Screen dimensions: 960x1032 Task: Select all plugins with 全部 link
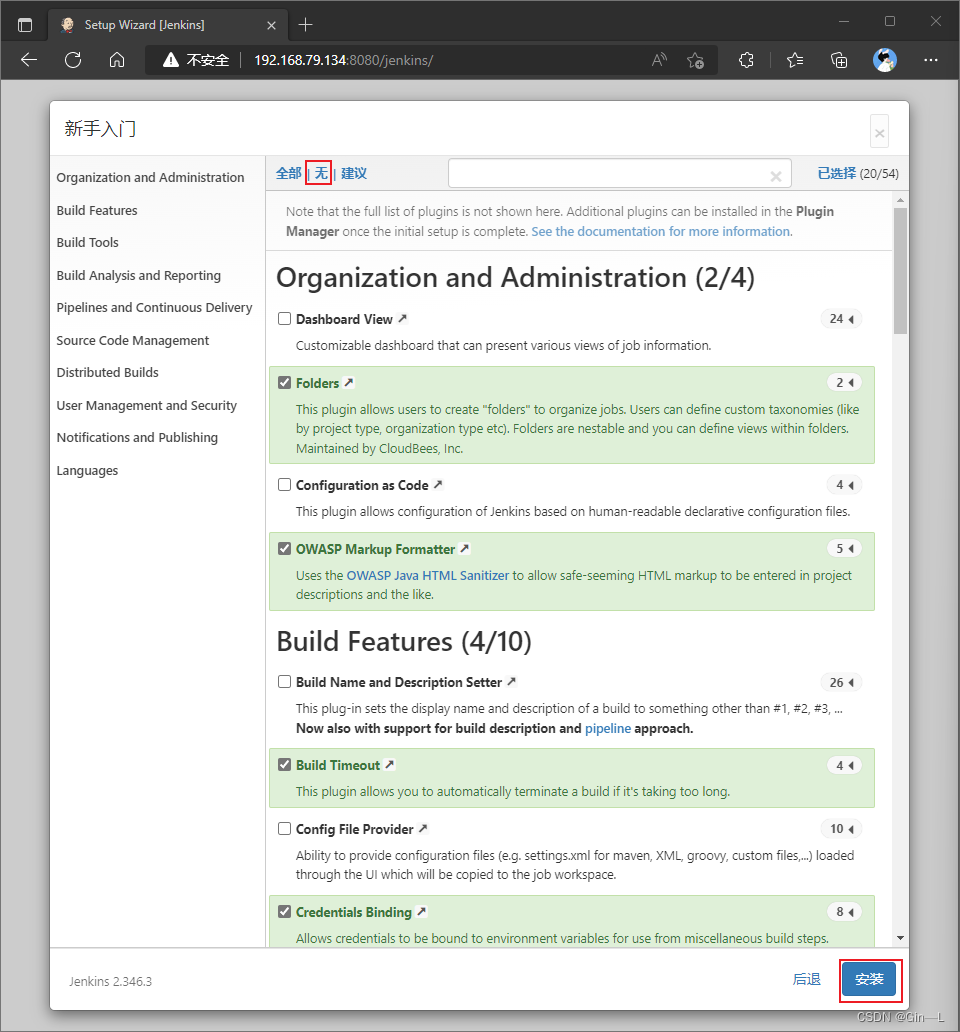pos(288,173)
